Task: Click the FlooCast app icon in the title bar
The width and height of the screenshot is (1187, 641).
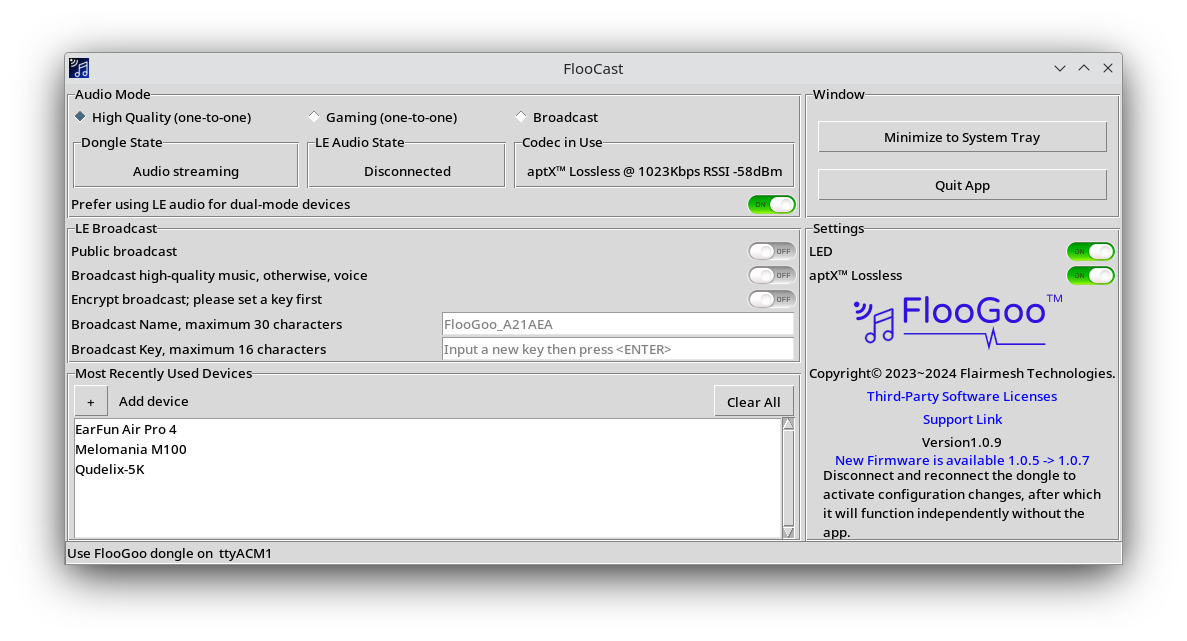Action: 79,68
